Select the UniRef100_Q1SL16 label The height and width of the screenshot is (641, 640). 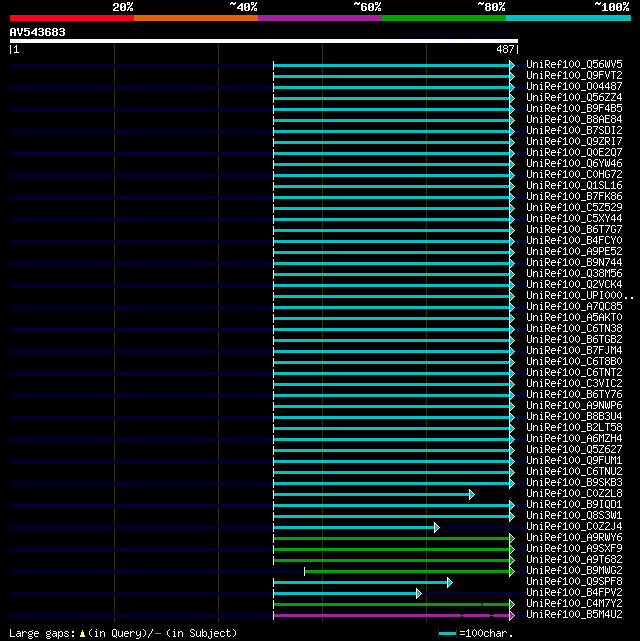[574, 186]
